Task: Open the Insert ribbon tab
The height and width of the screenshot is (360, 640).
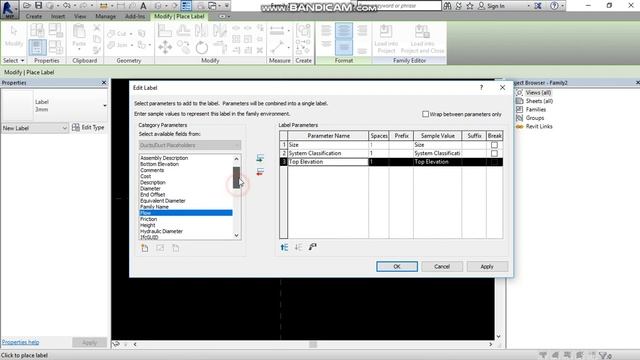Action: 58,16
